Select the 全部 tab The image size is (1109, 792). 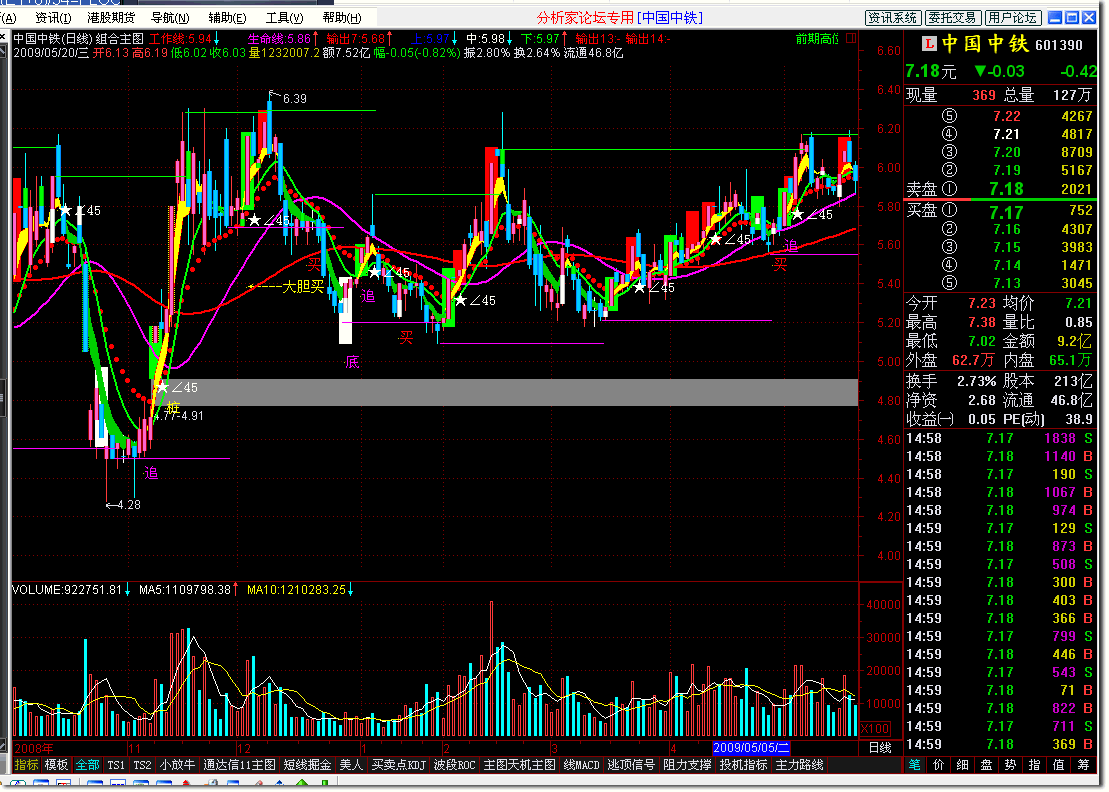pos(87,765)
